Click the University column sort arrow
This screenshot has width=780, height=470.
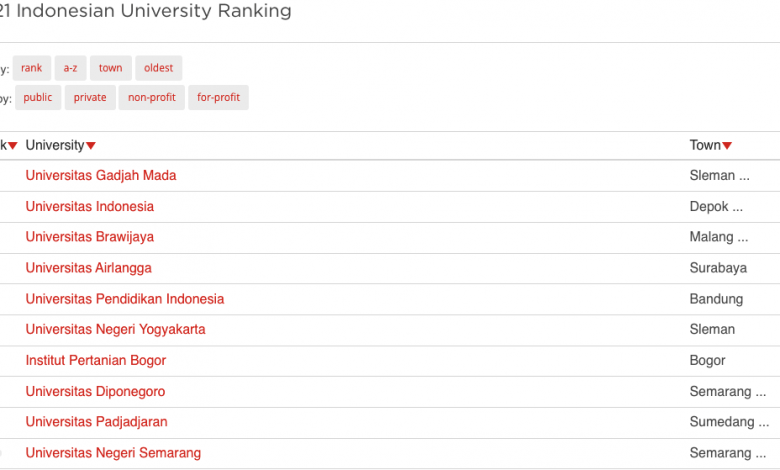click(91, 146)
